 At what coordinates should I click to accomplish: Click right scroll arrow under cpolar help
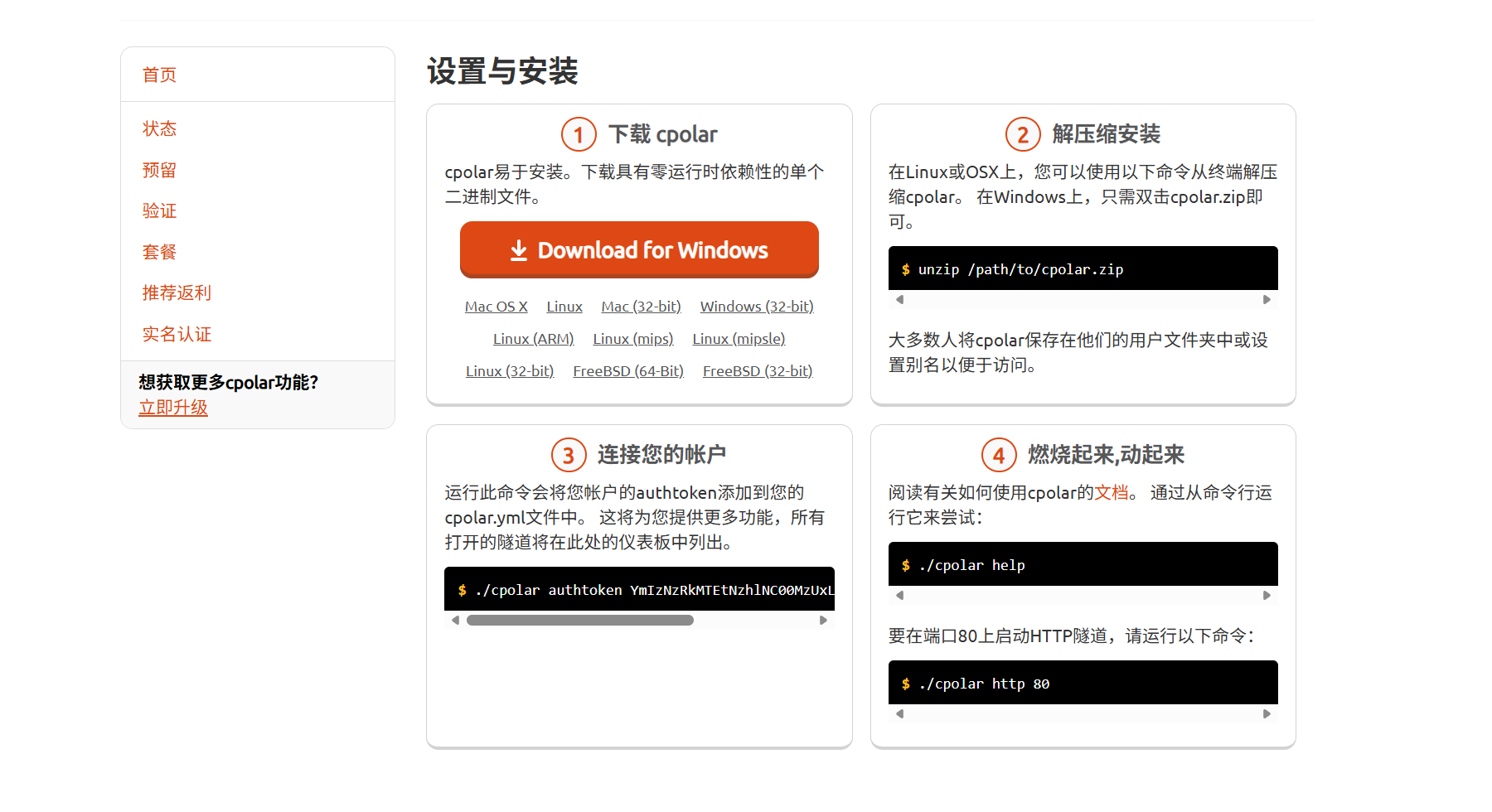(x=1267, y=596)
